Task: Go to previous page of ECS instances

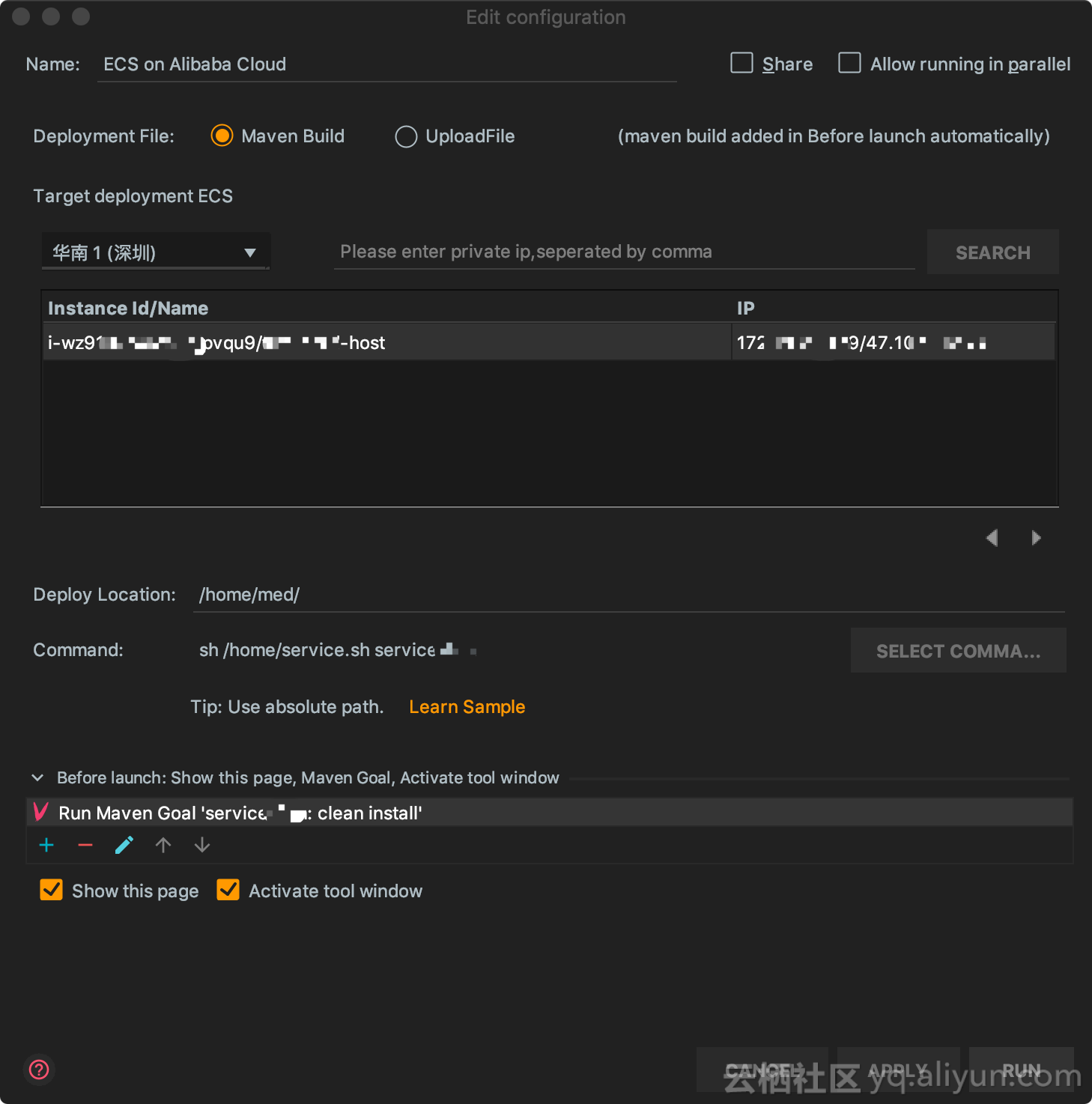Action: click(992, 538)
